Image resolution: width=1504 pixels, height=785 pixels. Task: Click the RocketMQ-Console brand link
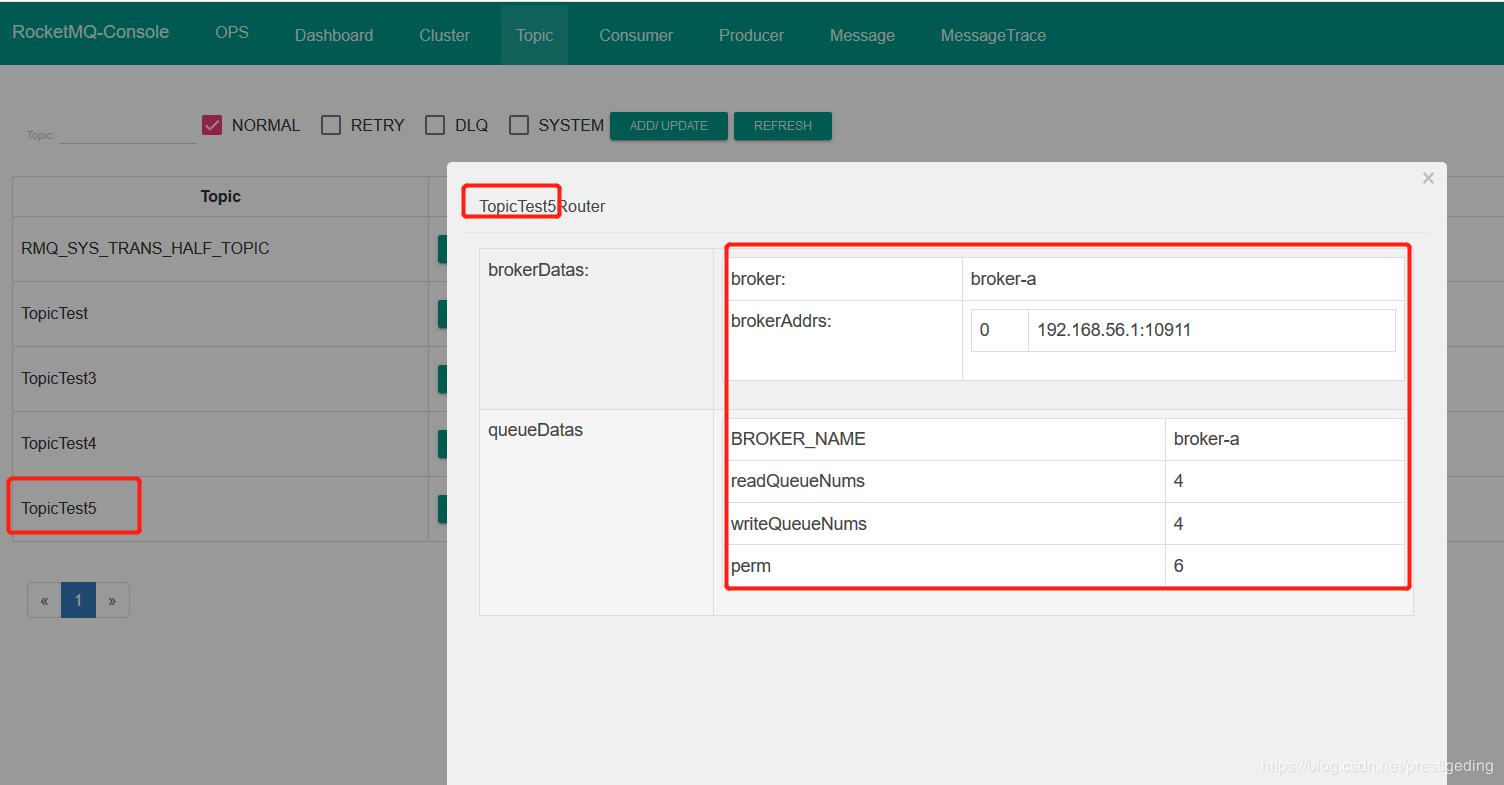pyautogui.click(x=91, y=32)
